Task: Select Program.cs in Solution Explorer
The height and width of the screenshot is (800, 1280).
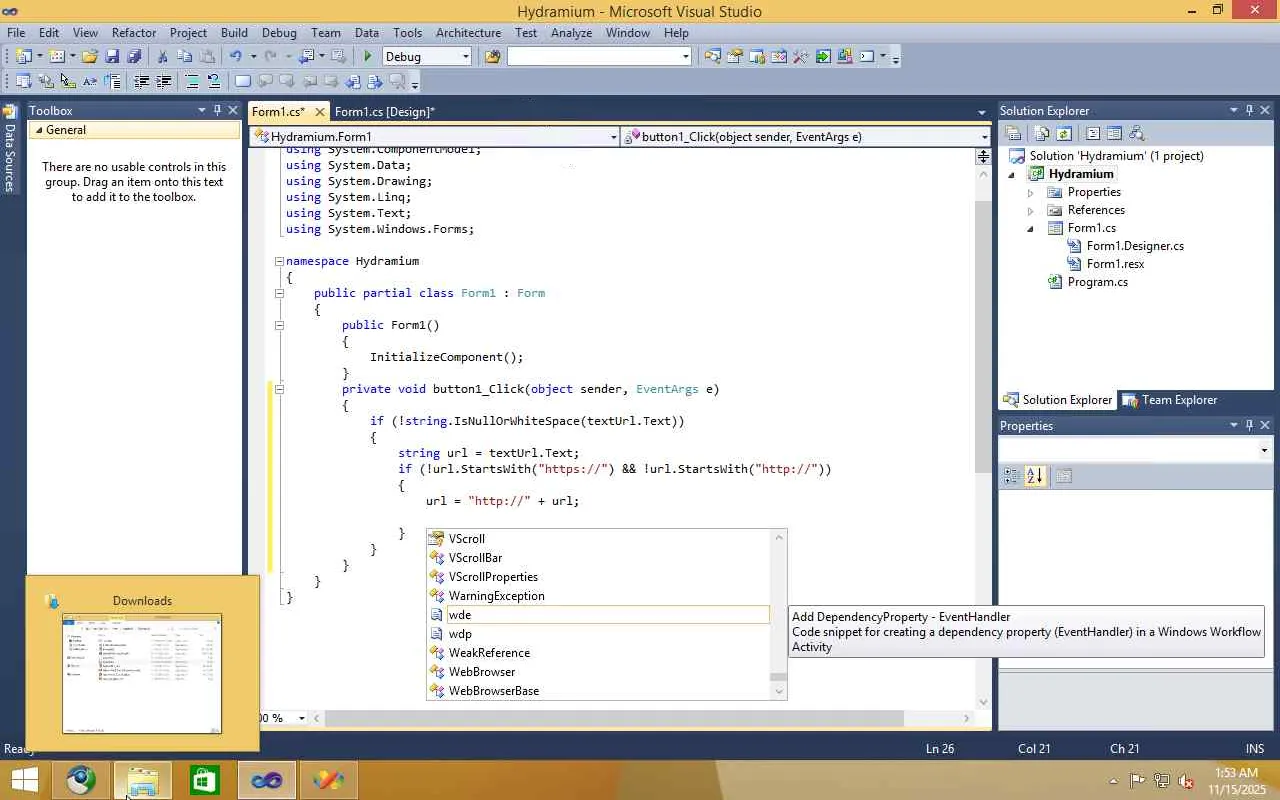Action: pyautogui.click(x=1097, y=282)
